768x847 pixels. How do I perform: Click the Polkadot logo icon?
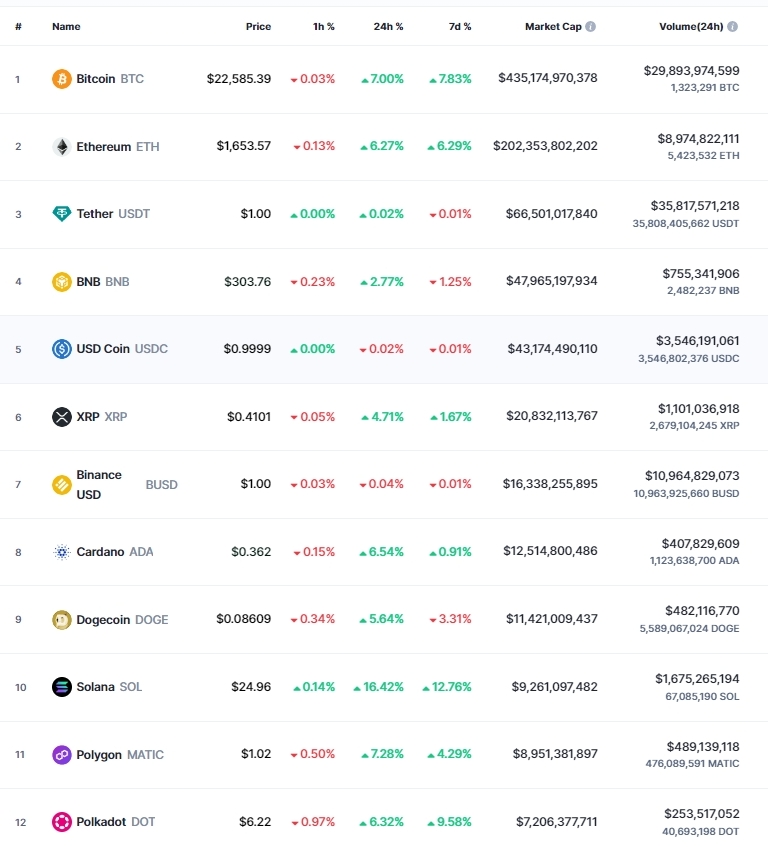tap(62, 822)
